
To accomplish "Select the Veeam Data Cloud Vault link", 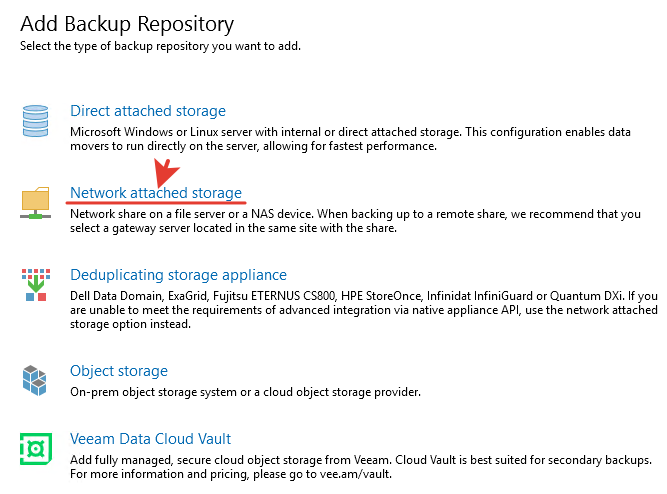I will tap(150, 439).
